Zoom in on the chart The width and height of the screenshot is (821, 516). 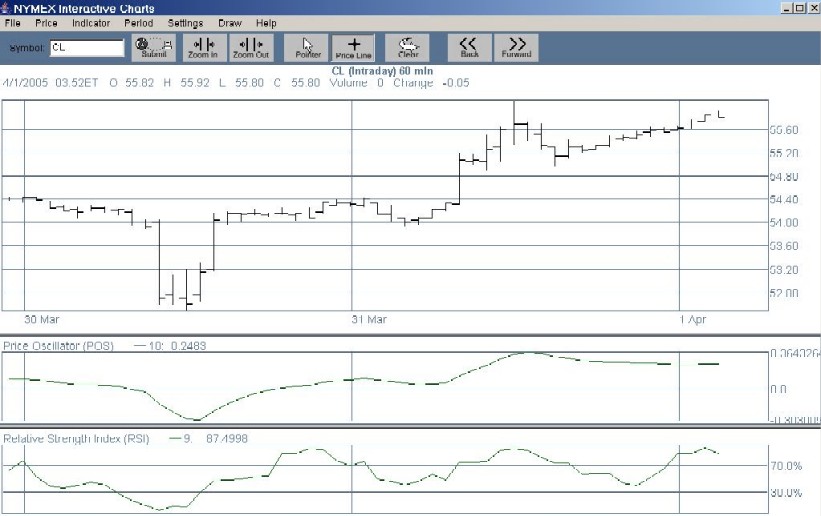pos(203,47)
